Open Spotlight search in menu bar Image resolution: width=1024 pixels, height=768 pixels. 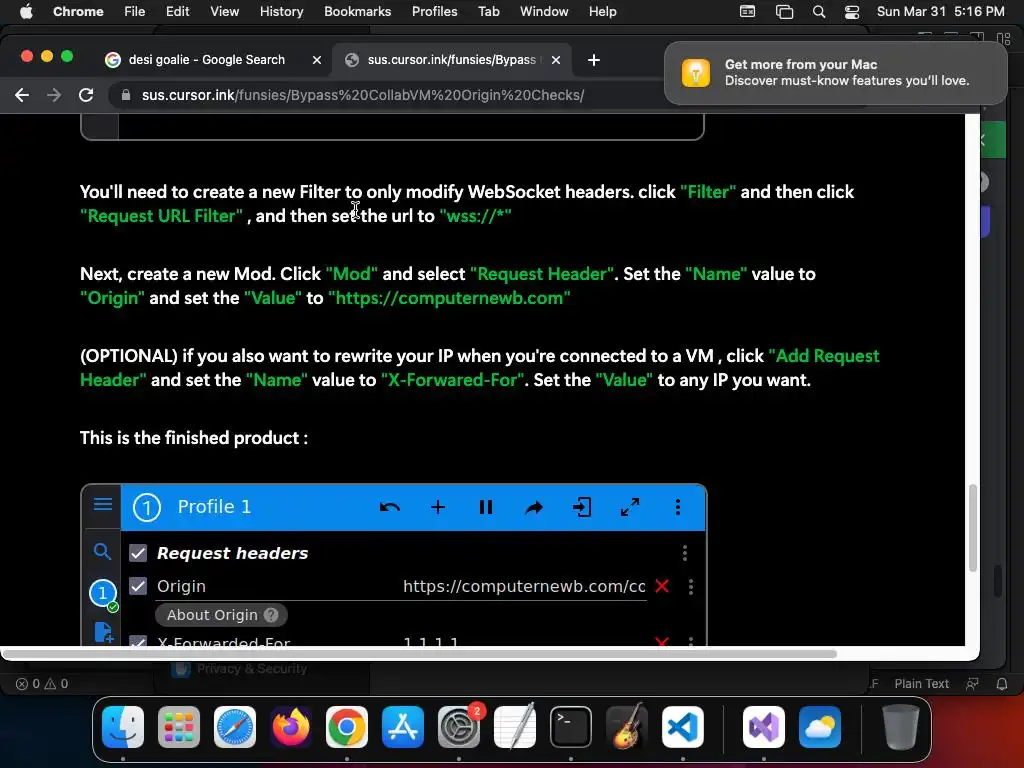coord(818,12)
